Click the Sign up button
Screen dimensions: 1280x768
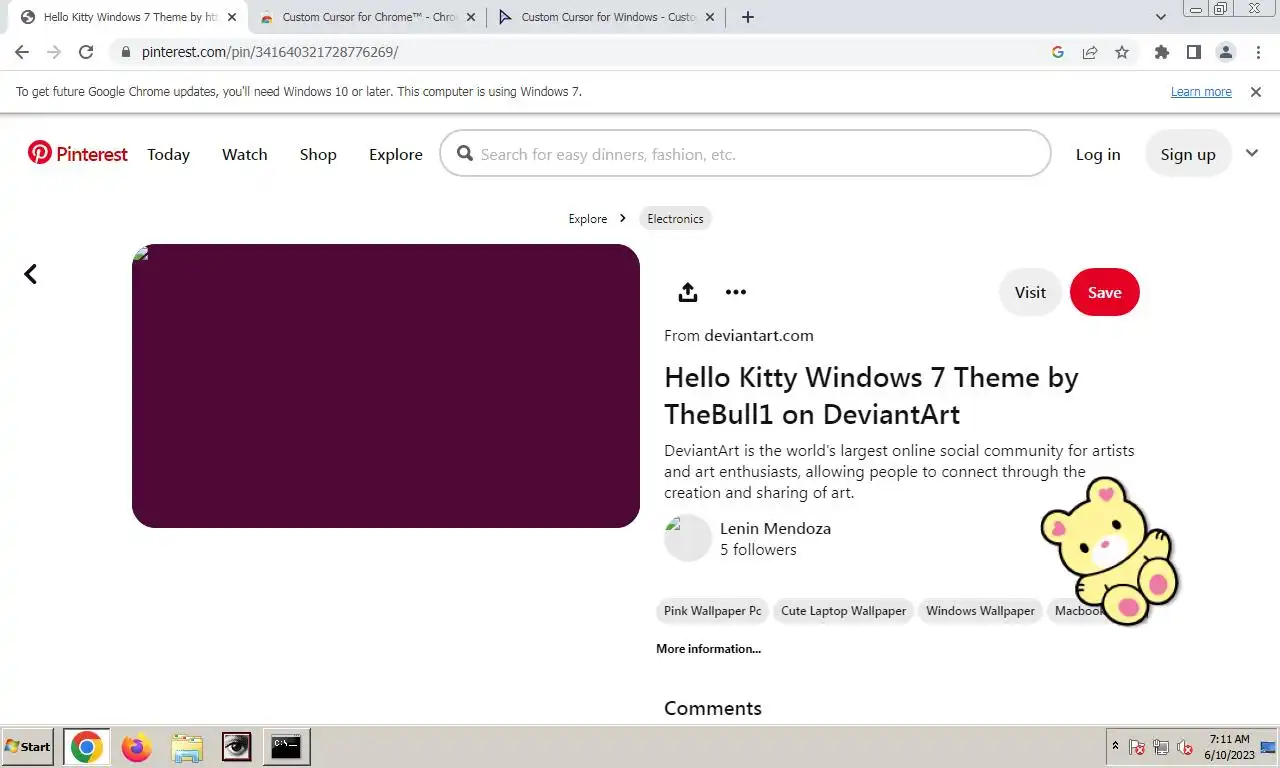pos(1188,154)
